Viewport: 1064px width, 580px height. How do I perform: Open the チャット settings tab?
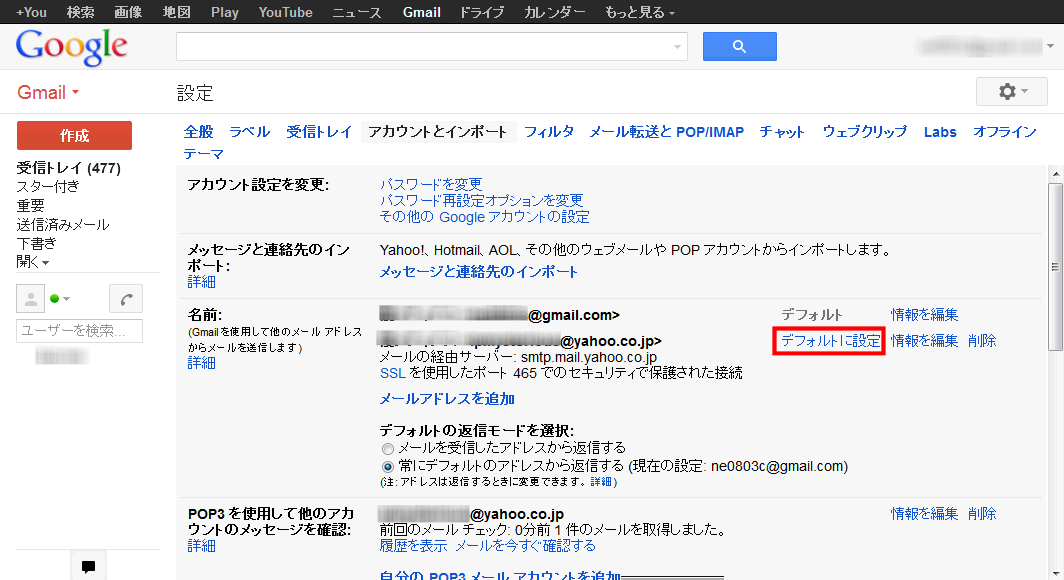(x=782, y=132)
